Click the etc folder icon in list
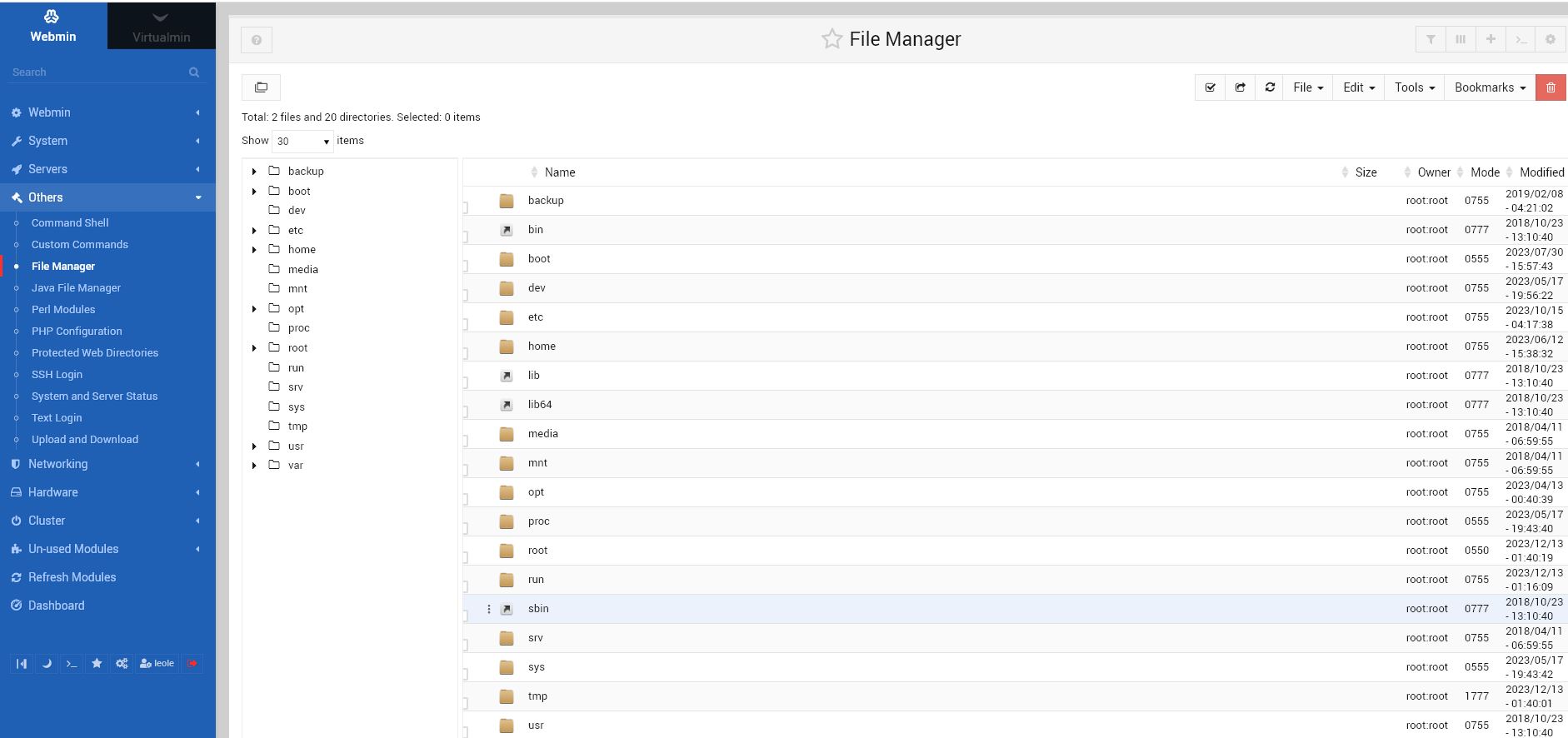This screenshot has height=738, width=1568. (x=506, y=317)
